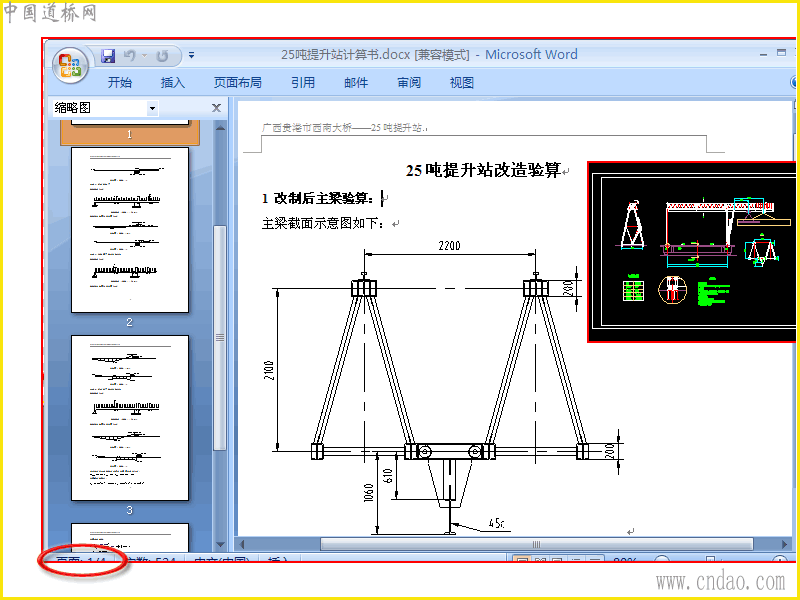Open the undo history dropdown arrow
This screenshot has width=800, height=600.
[144, 56]
